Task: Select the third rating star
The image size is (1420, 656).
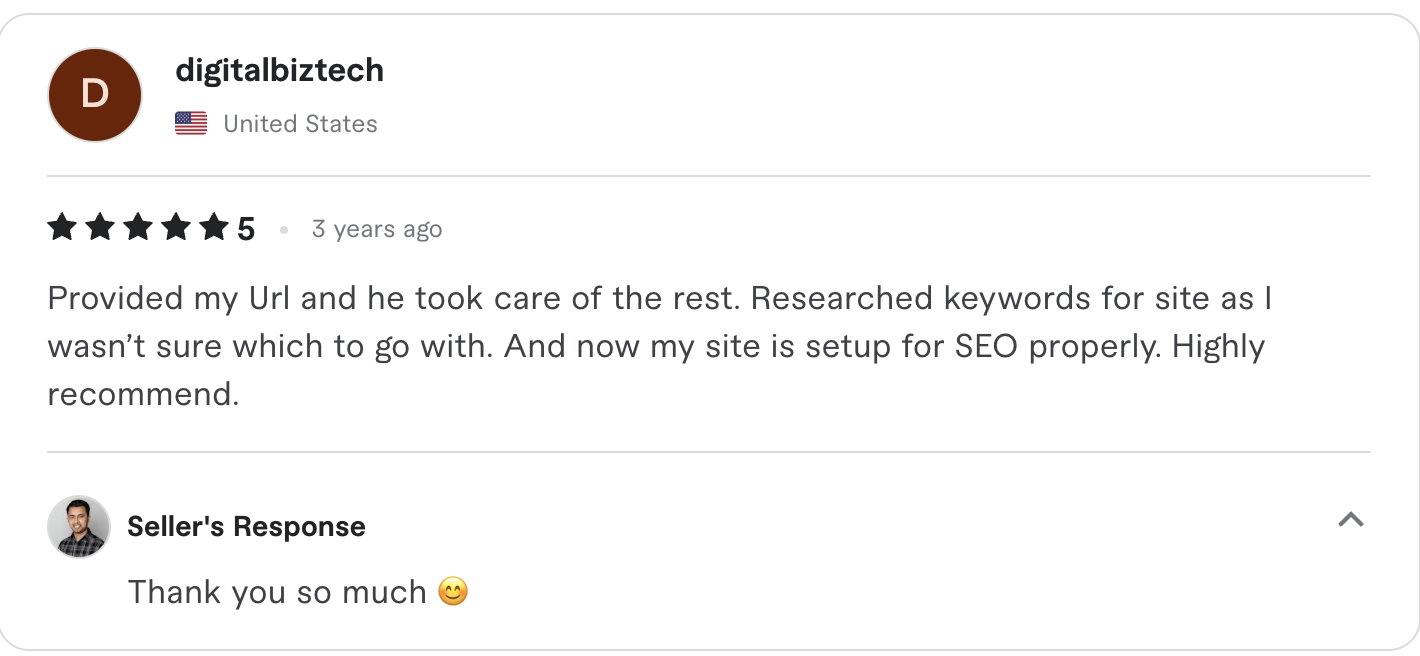Action: pyautogui.click(x=138, y=227)
